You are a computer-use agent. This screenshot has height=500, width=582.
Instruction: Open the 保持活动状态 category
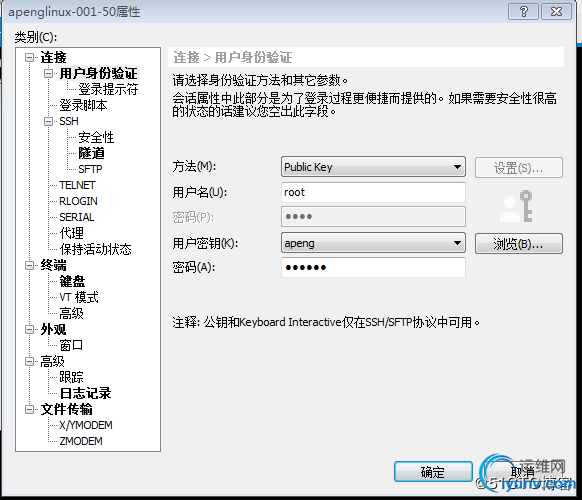coord(95,249)
